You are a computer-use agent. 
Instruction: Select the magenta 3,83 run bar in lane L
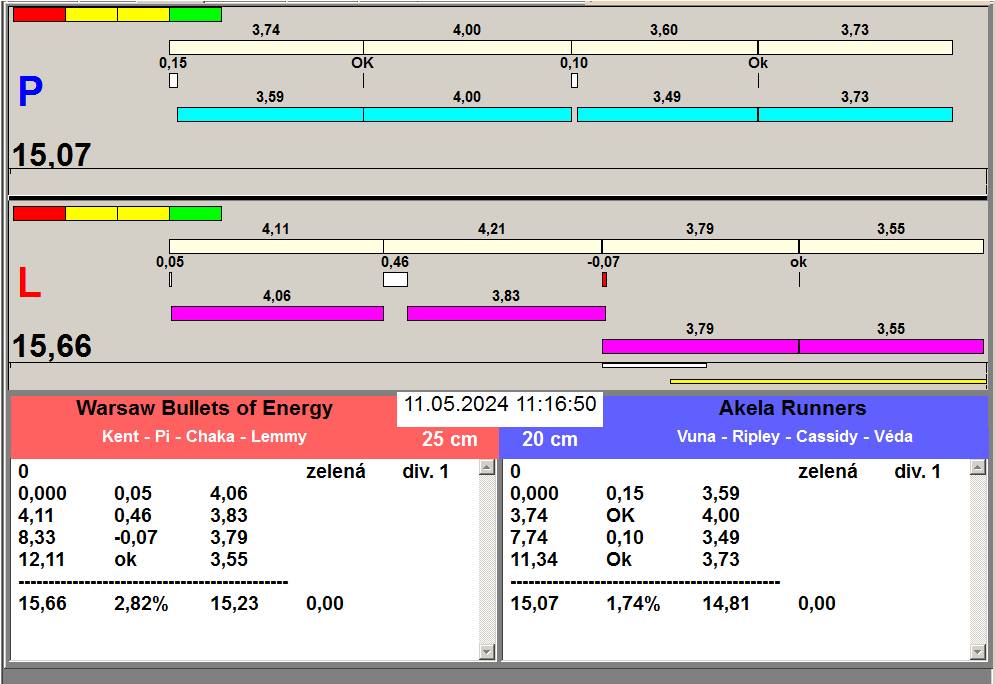506,313
